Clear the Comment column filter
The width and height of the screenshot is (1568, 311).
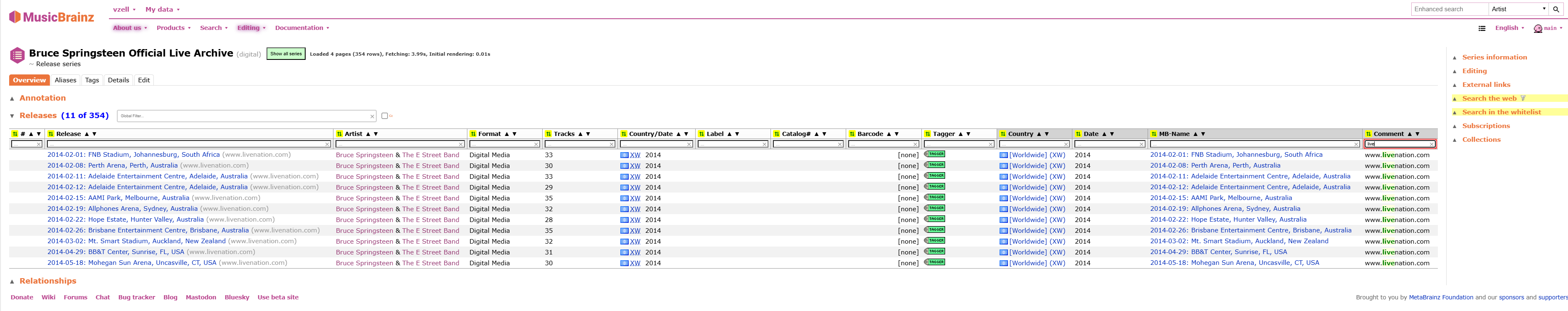click(x=1431, y=144)
